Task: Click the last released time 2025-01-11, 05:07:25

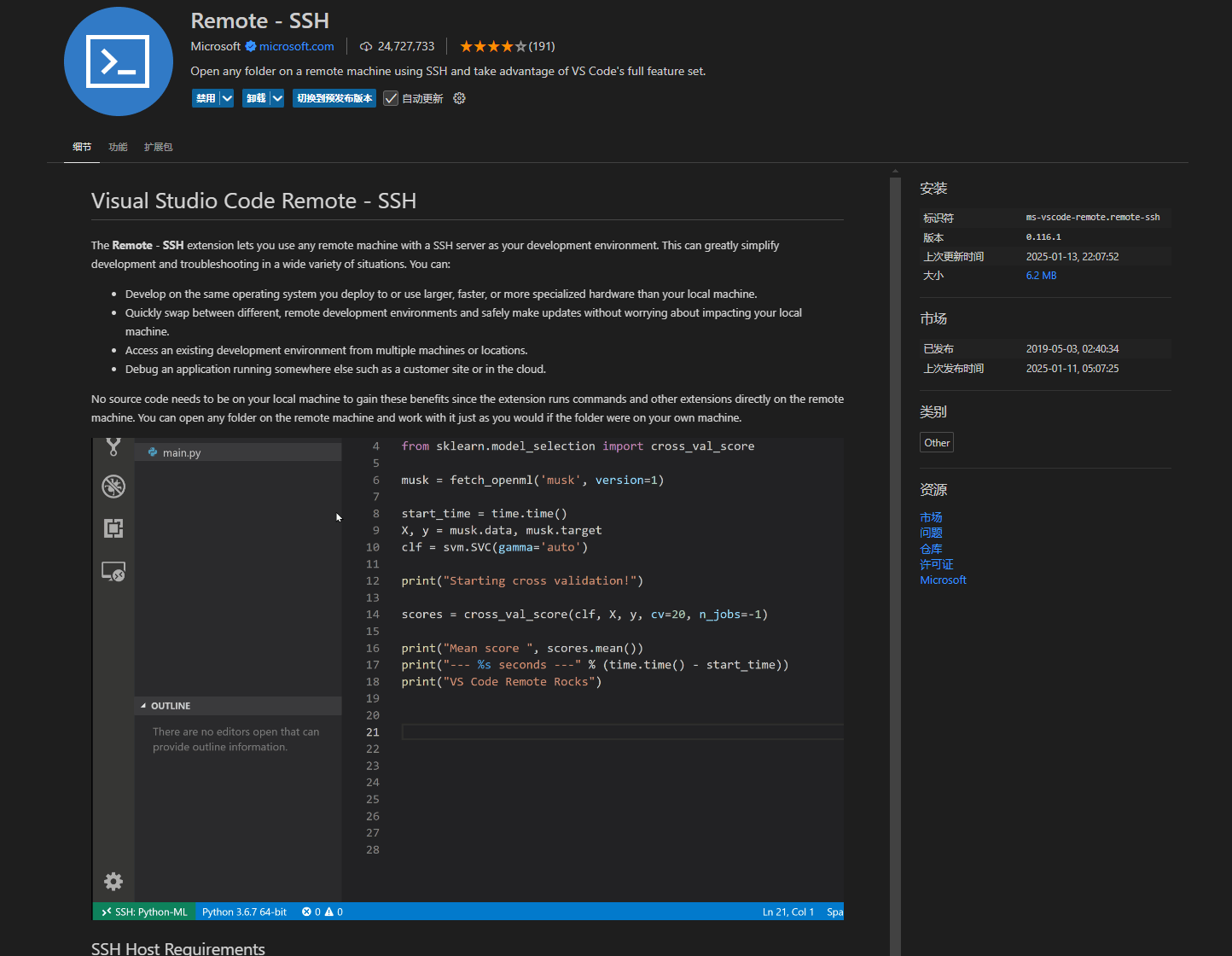Action: (1072, 368)
